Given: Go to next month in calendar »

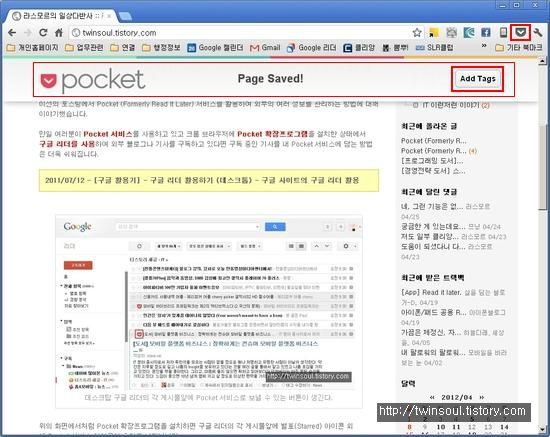Looking at the screenshot, I should coord(482,397).
